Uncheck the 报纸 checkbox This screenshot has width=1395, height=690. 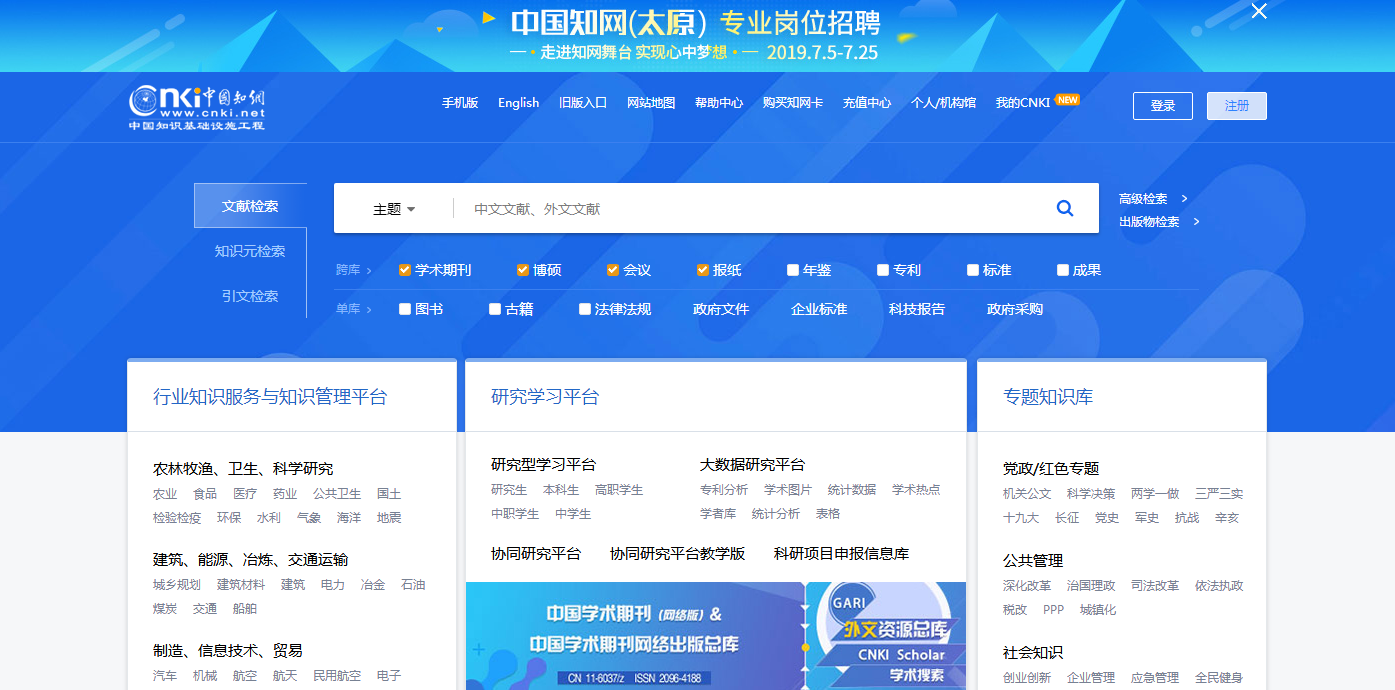[703, 270]
